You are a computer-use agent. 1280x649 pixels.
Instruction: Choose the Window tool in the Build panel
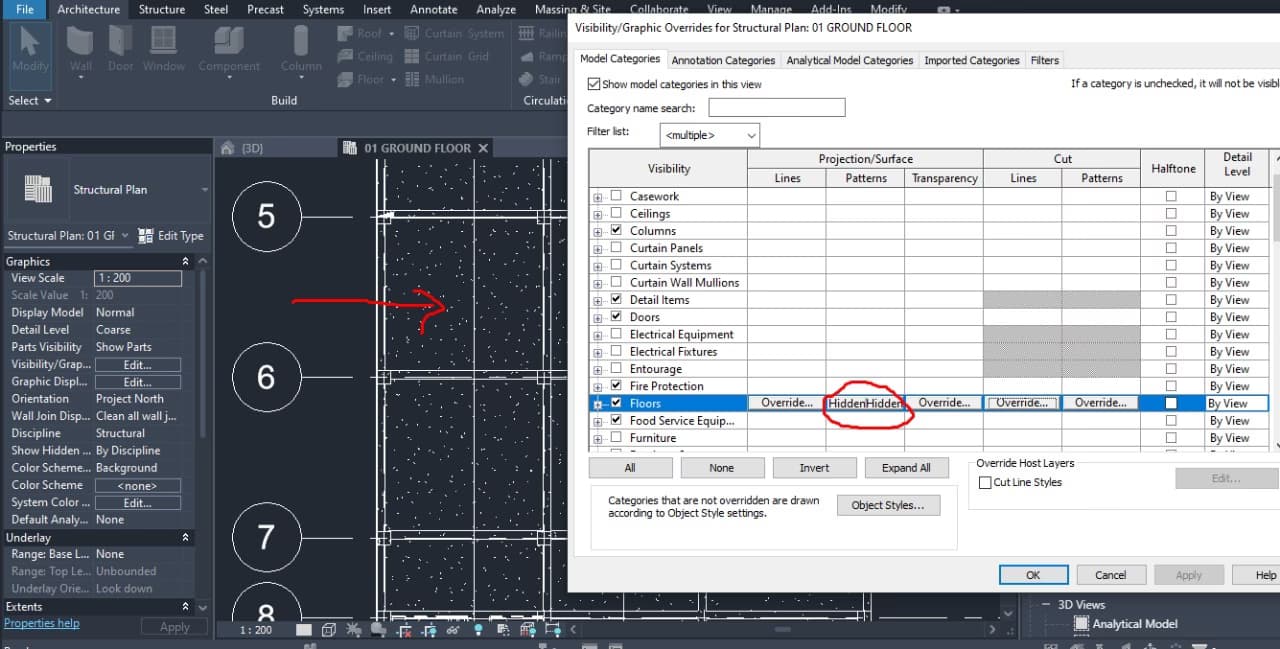click(163, 50)
